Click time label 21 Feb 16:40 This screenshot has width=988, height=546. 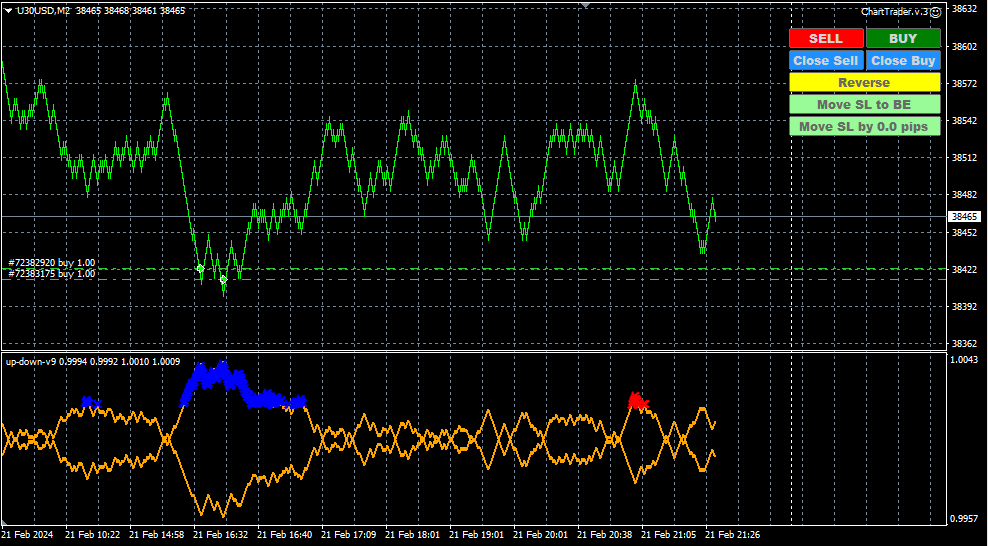click(284, 535)
